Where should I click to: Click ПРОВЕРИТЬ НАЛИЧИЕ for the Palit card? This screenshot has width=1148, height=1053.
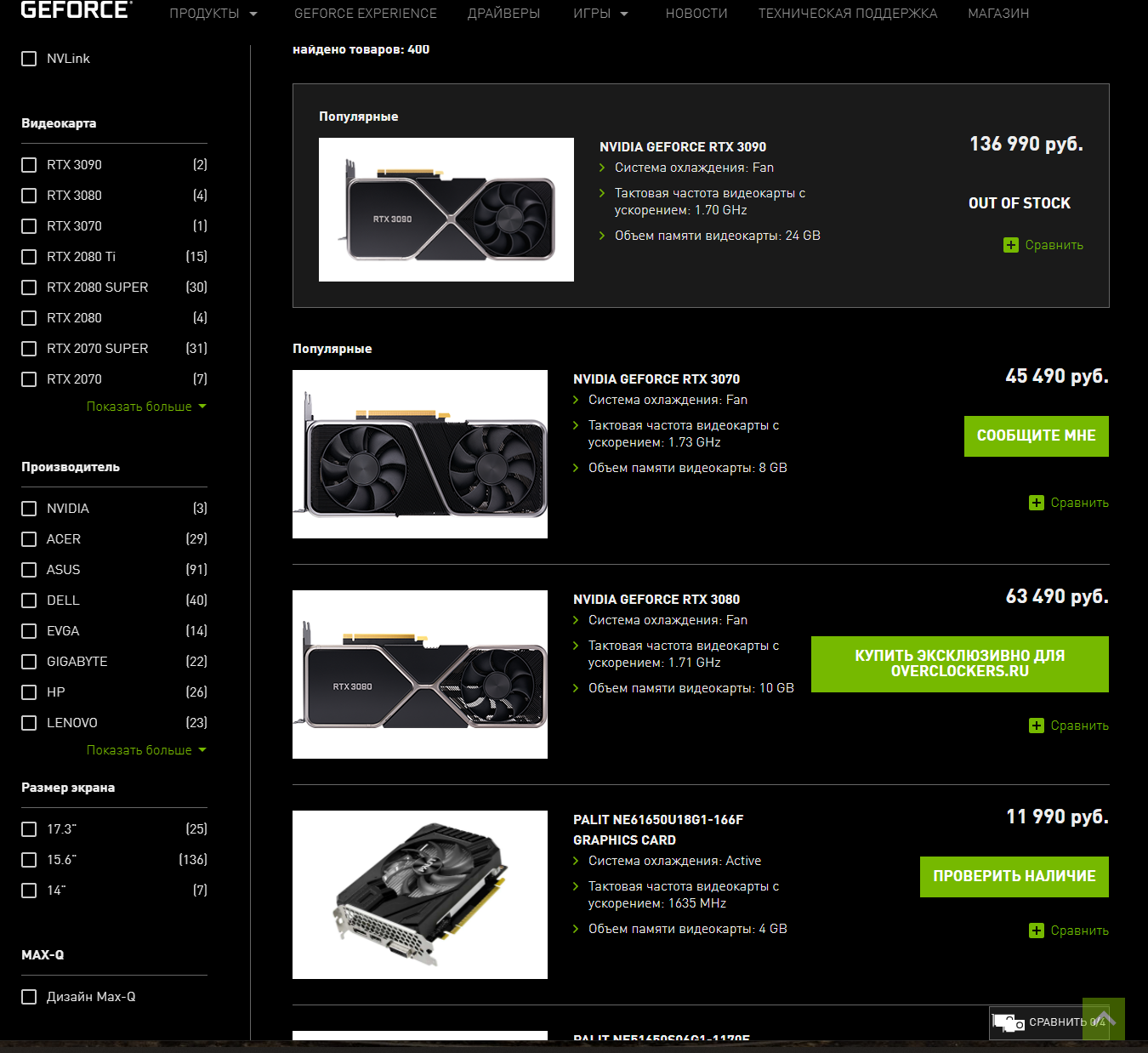pos(1014,877)
